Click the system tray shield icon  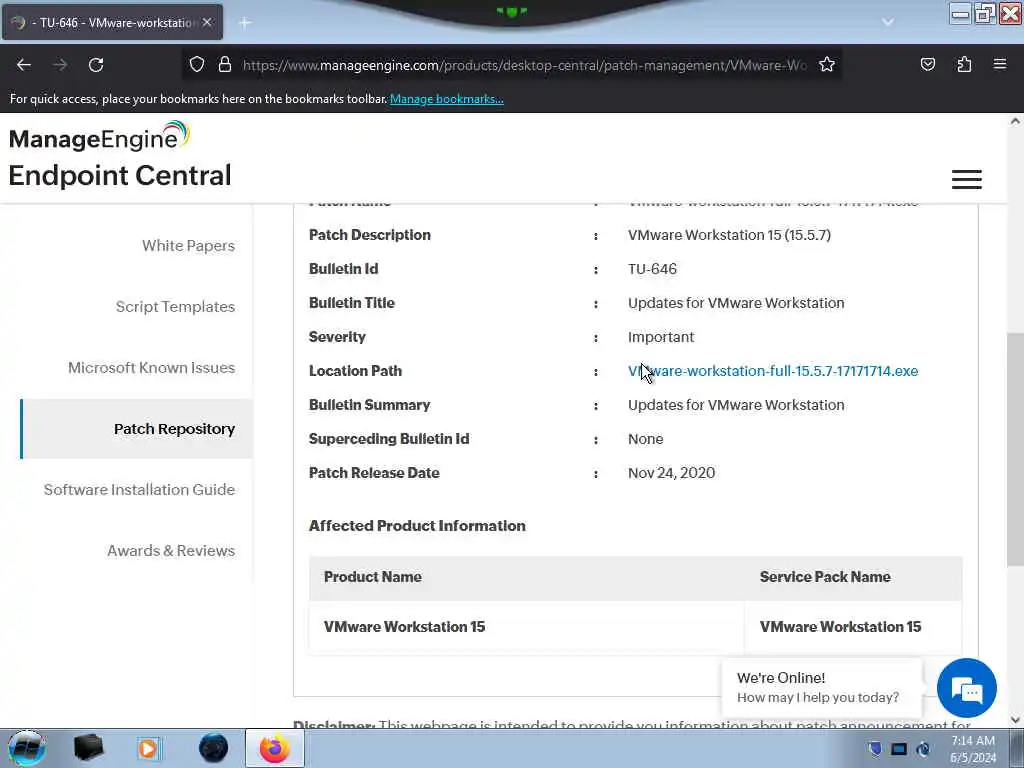pos(875,749)
